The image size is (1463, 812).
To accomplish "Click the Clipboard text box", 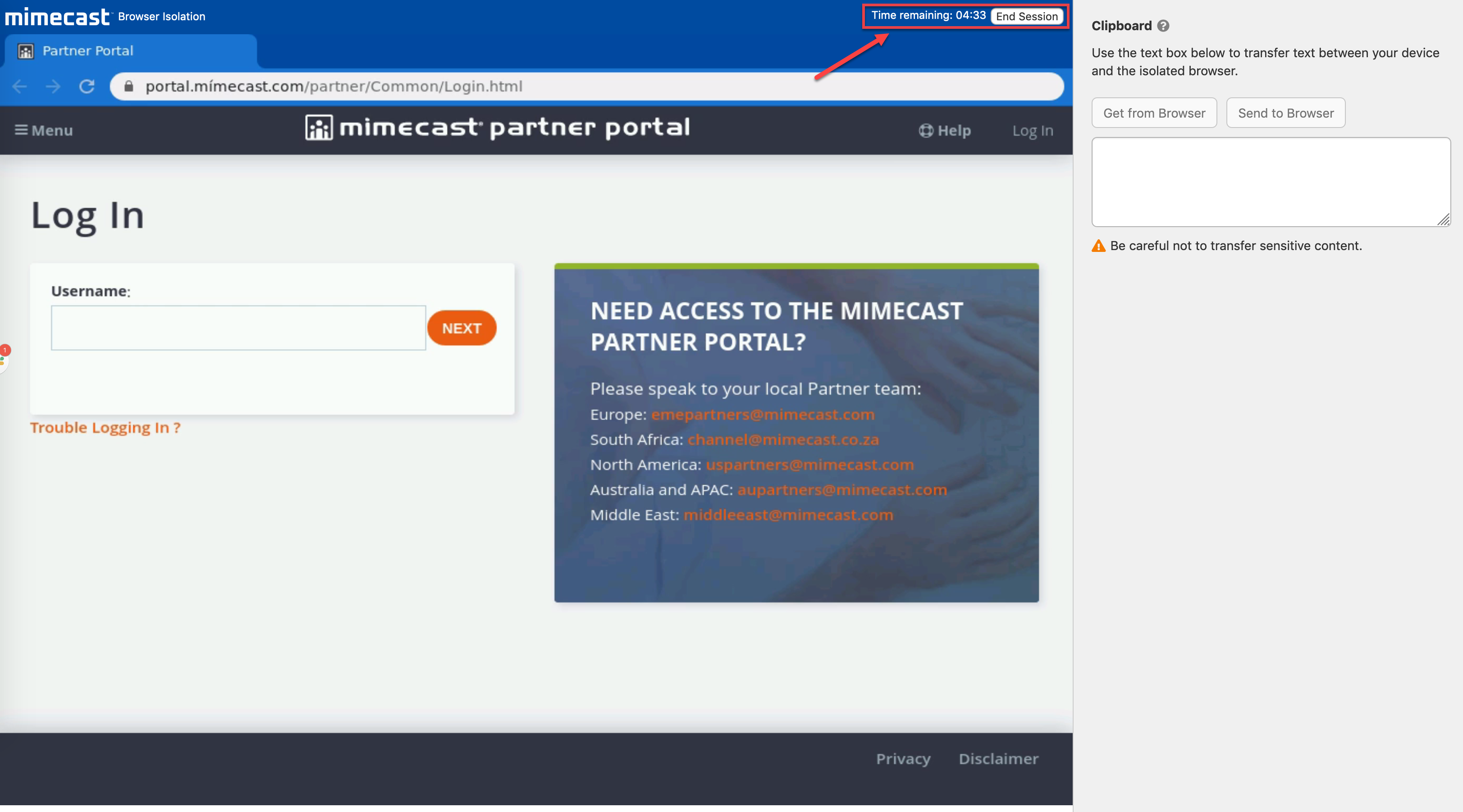I will [x=1271, y=182].
